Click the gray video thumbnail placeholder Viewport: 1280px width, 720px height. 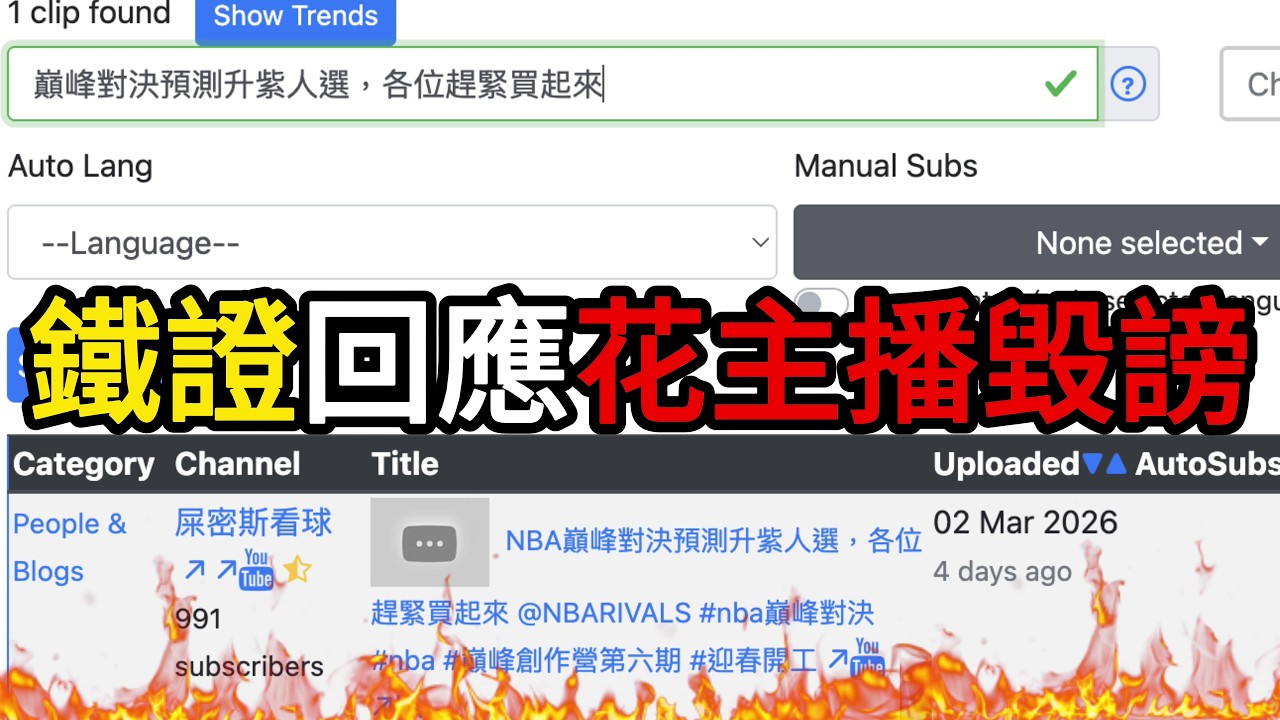tap(430, 542)
